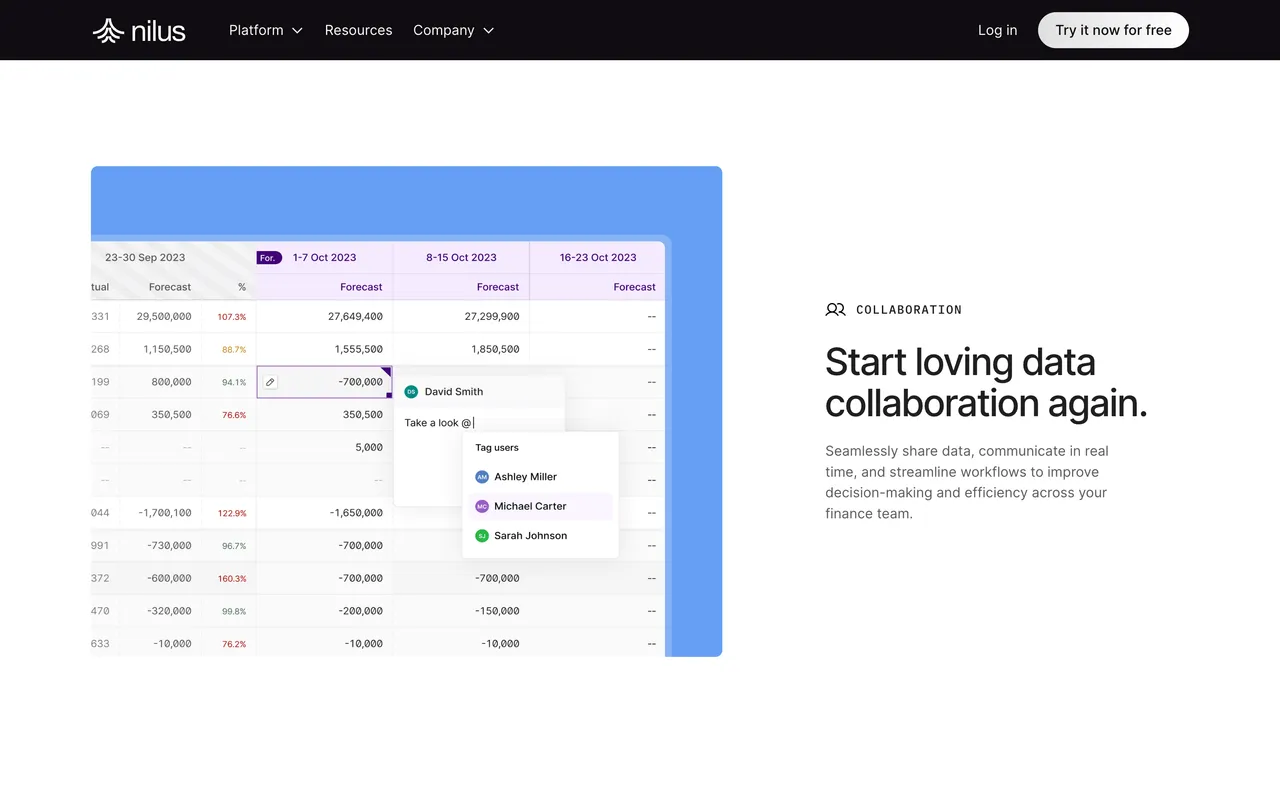Screen dimensions: 1280x793
Task: Click Sarah Johnson's SJ avatar icon
Action: click(482, 535)
